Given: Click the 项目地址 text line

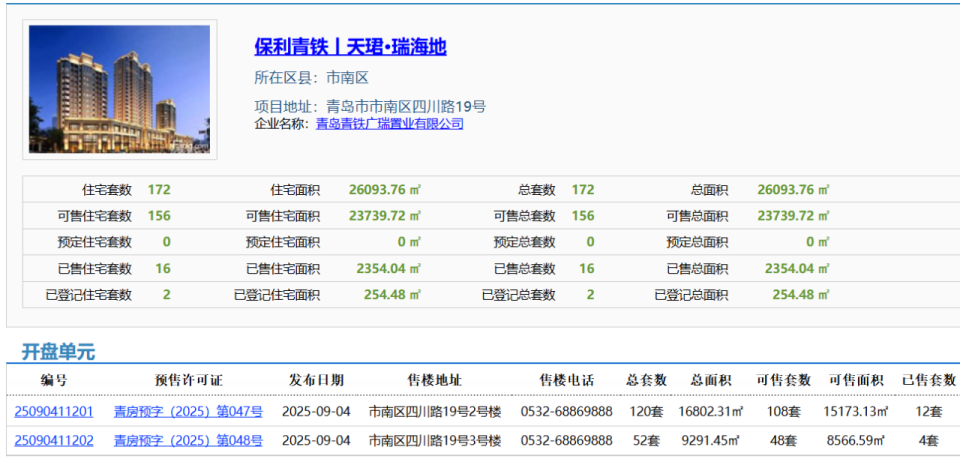Looking at the screenshot, I should pyautogui.click(x=370, y=106).
